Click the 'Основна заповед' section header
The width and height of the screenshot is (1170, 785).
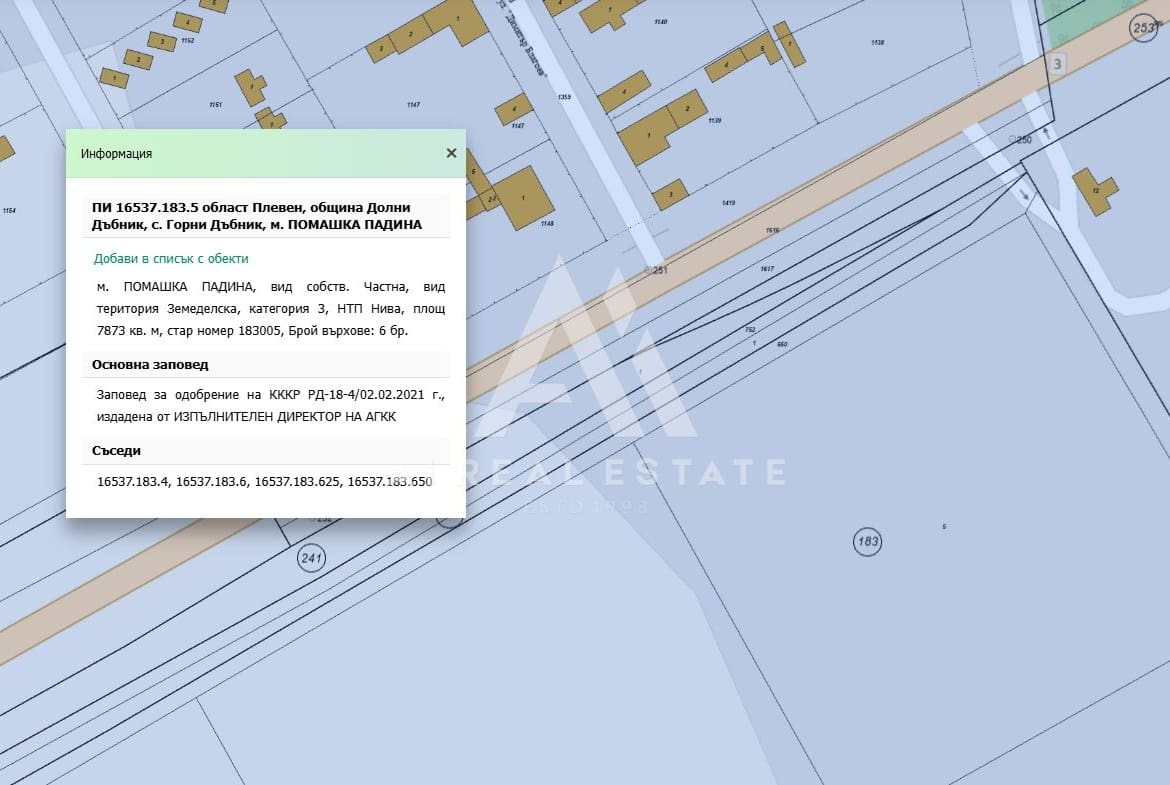point(150,364)
